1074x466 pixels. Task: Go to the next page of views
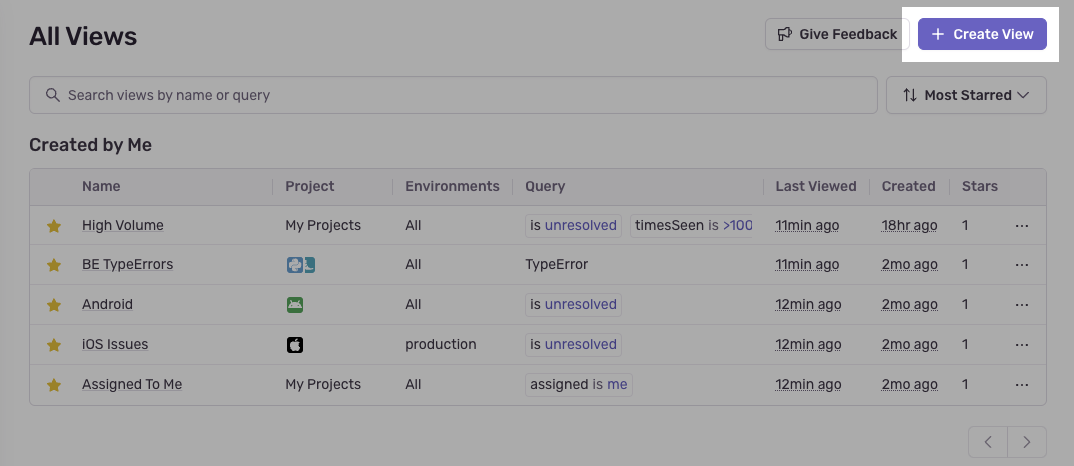click(x=1027, y=442)
